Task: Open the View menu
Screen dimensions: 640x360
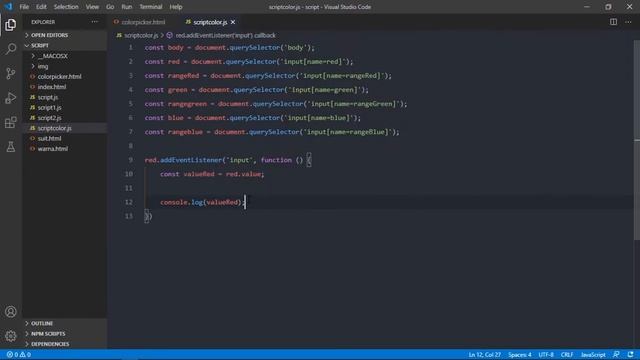Action: pos(92,7)
